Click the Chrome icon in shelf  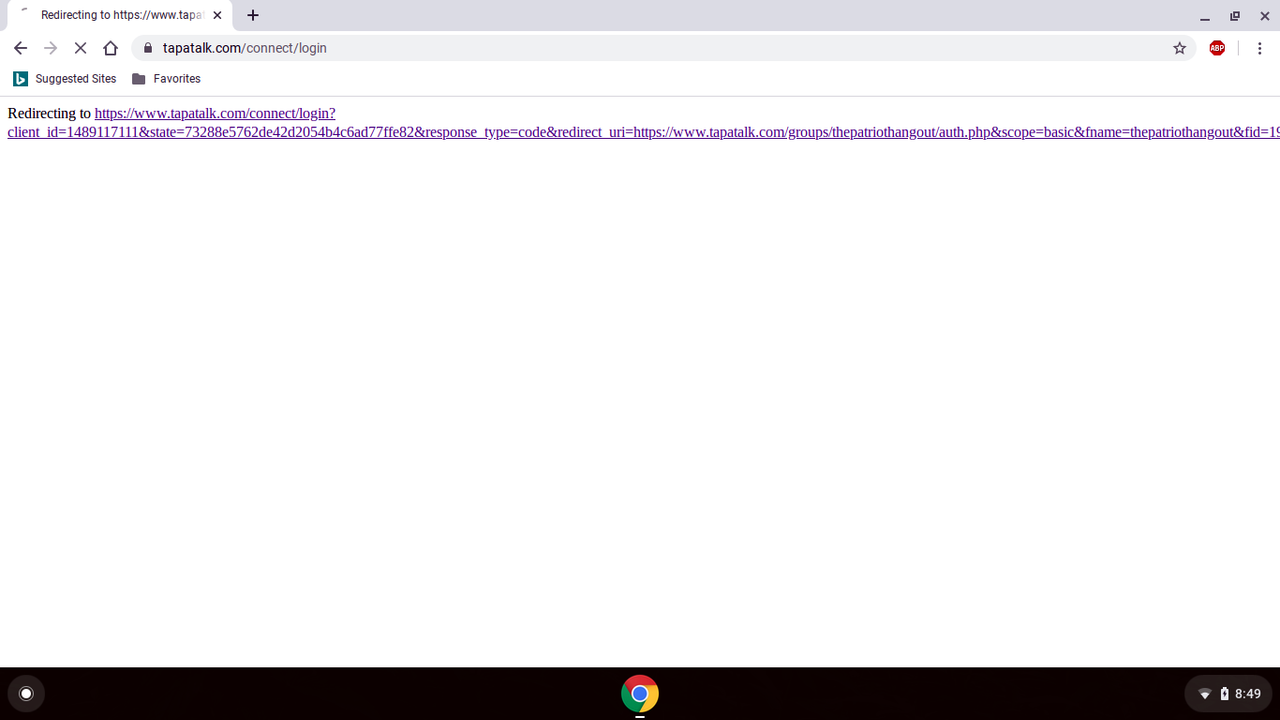pyautogui.click(x=640, y=693)
